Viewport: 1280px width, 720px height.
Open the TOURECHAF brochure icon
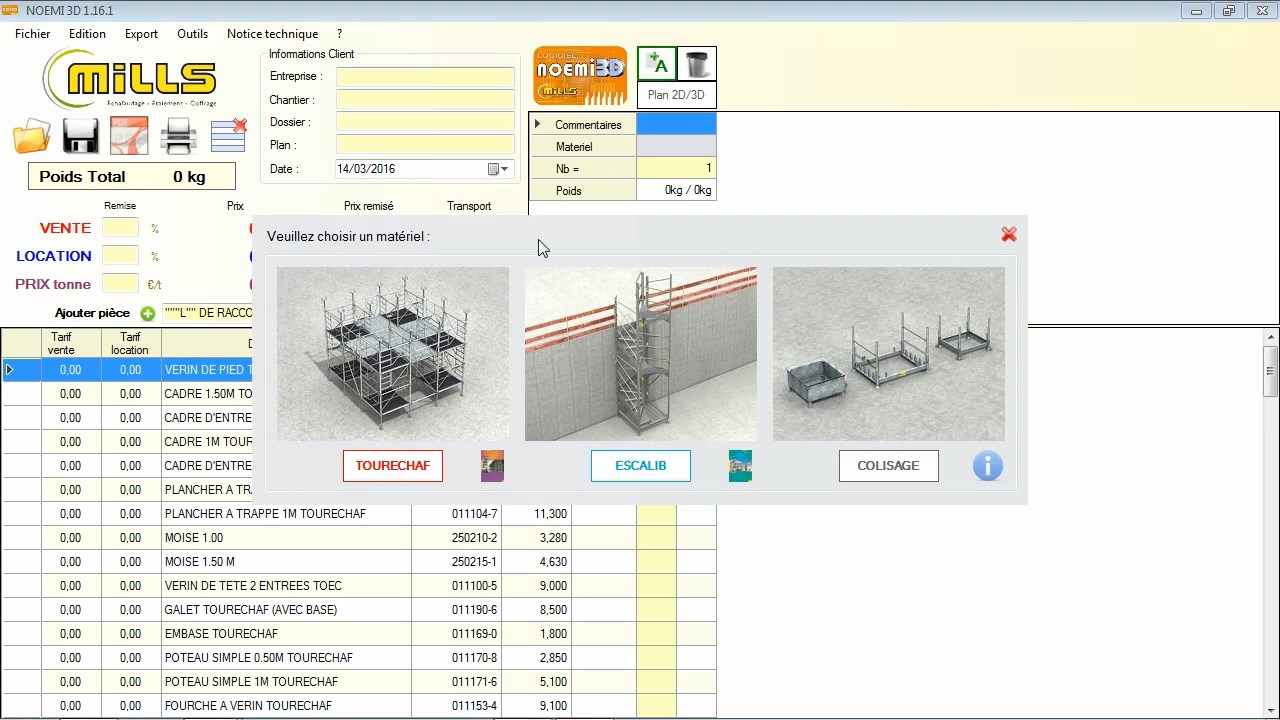(x=492, y=466)
